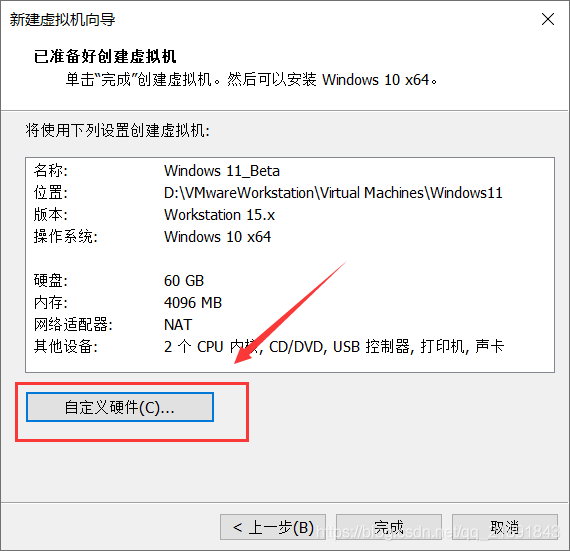Click Windows 10 x64 in the settings list
Image resolution: width=570 pixels, height=551 pixels.
217,237
